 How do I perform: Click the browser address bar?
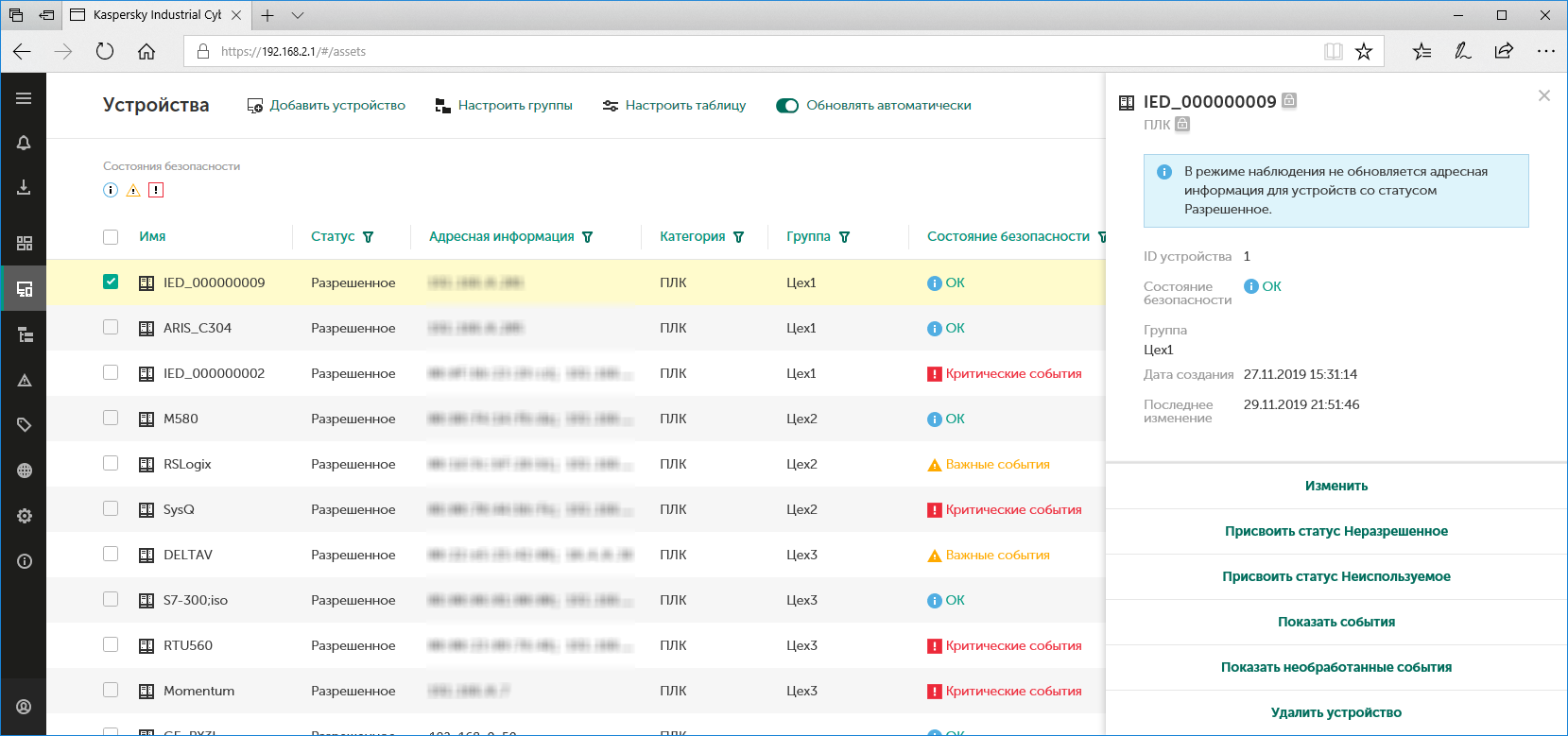pyautogui.click(x=756, y=52)
